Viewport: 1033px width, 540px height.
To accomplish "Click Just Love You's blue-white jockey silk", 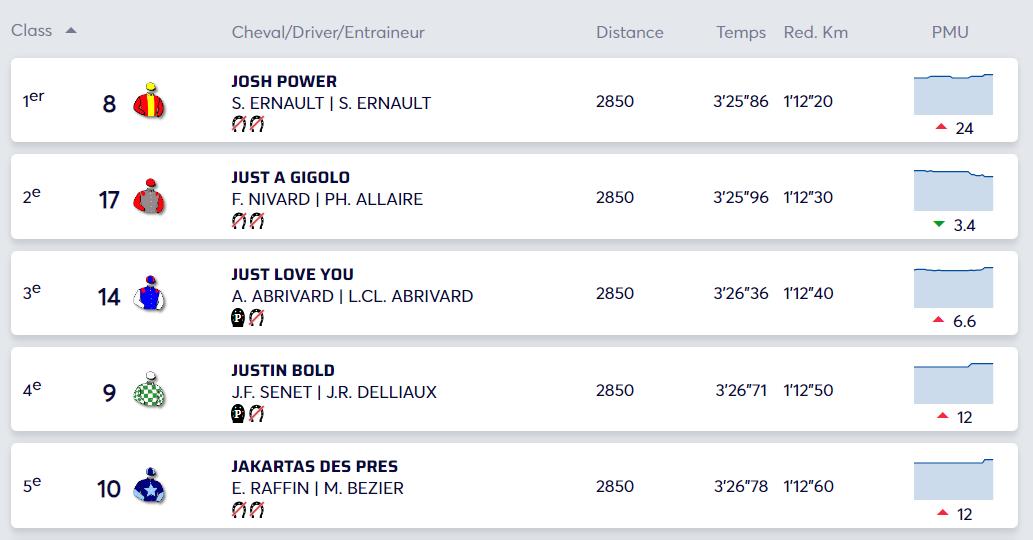I will [x=149, y=294].
